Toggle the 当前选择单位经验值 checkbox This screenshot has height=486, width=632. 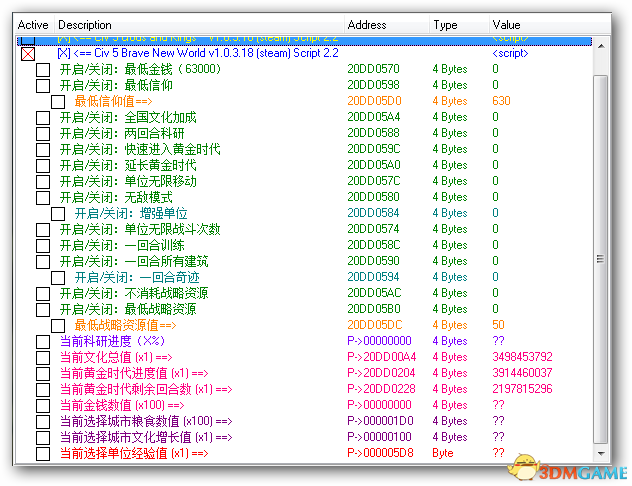pyautogui.click(x=43, y=454)
